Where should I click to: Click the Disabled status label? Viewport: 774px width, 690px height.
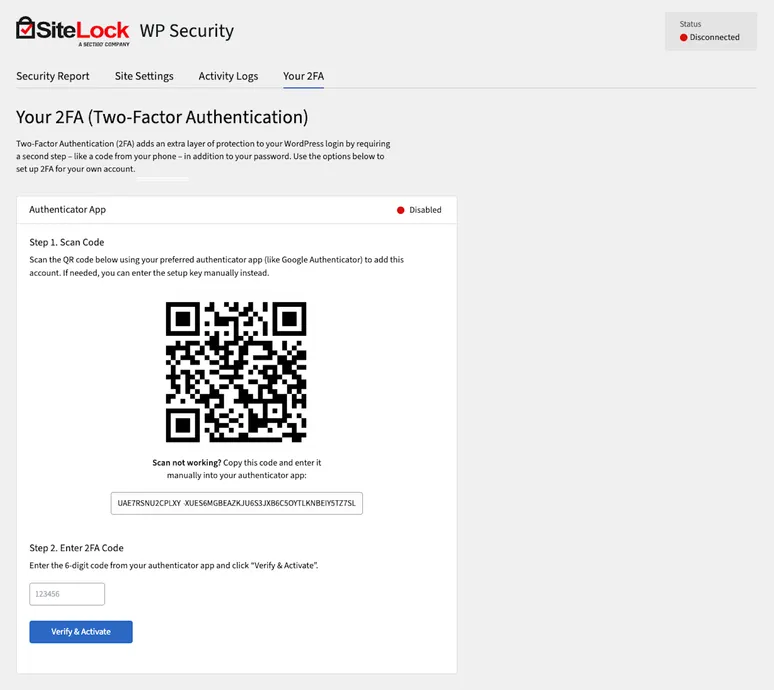425,210
